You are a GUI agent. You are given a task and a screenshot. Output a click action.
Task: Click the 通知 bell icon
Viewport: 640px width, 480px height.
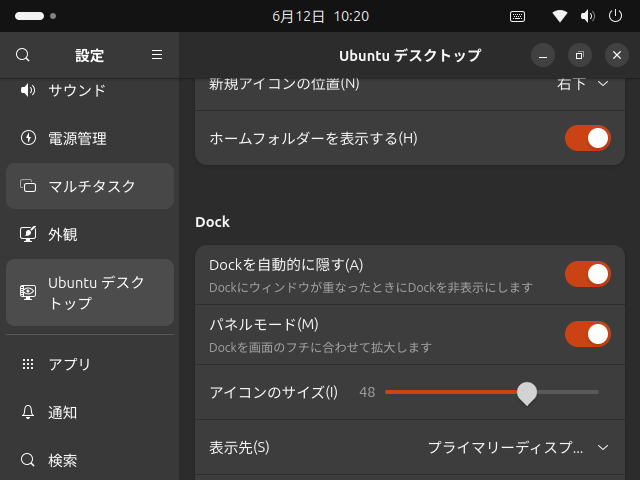pyautogui.click(x=28, y=412)
